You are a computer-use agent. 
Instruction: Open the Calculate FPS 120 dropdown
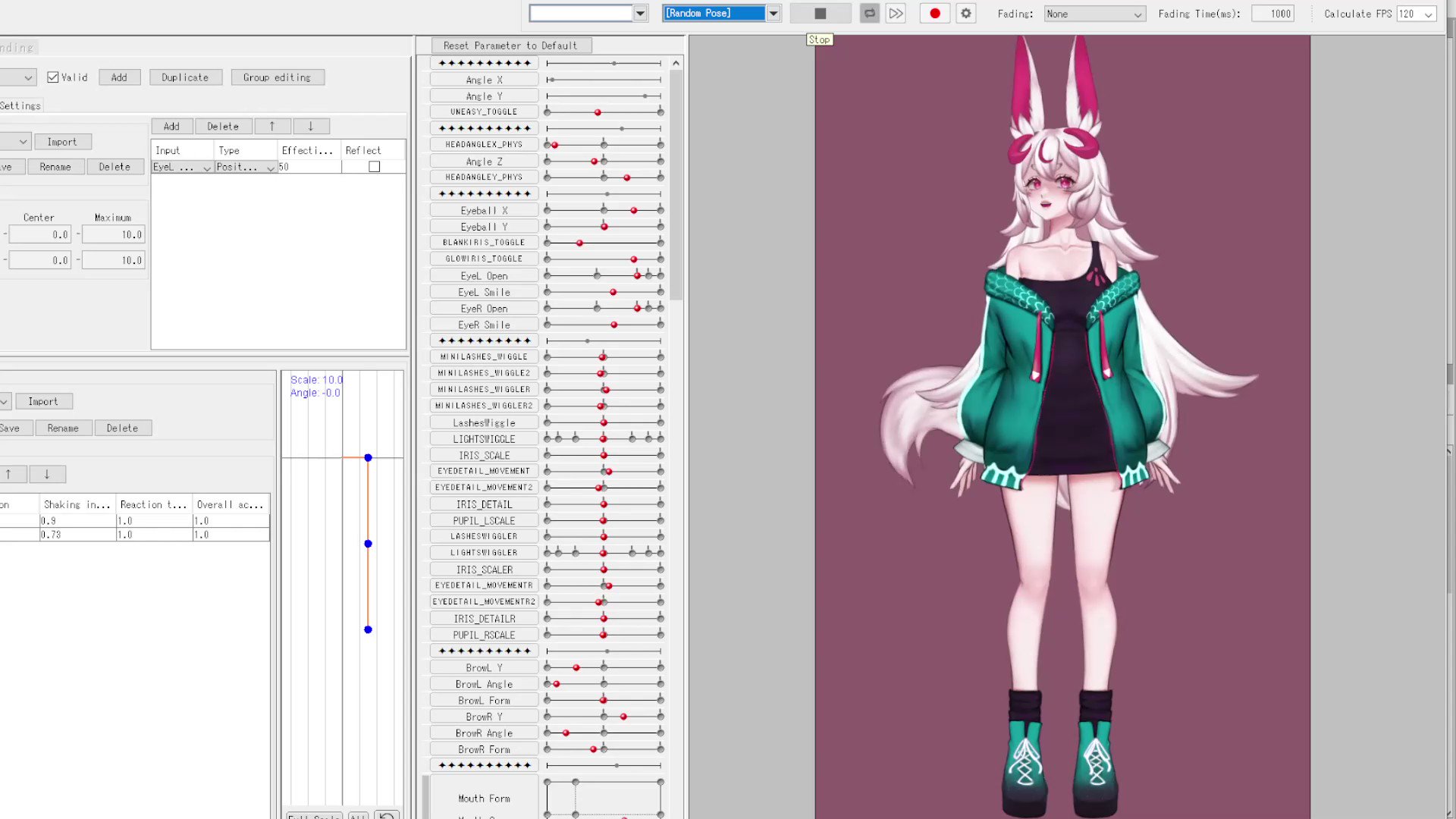[x=1417, y=14]
